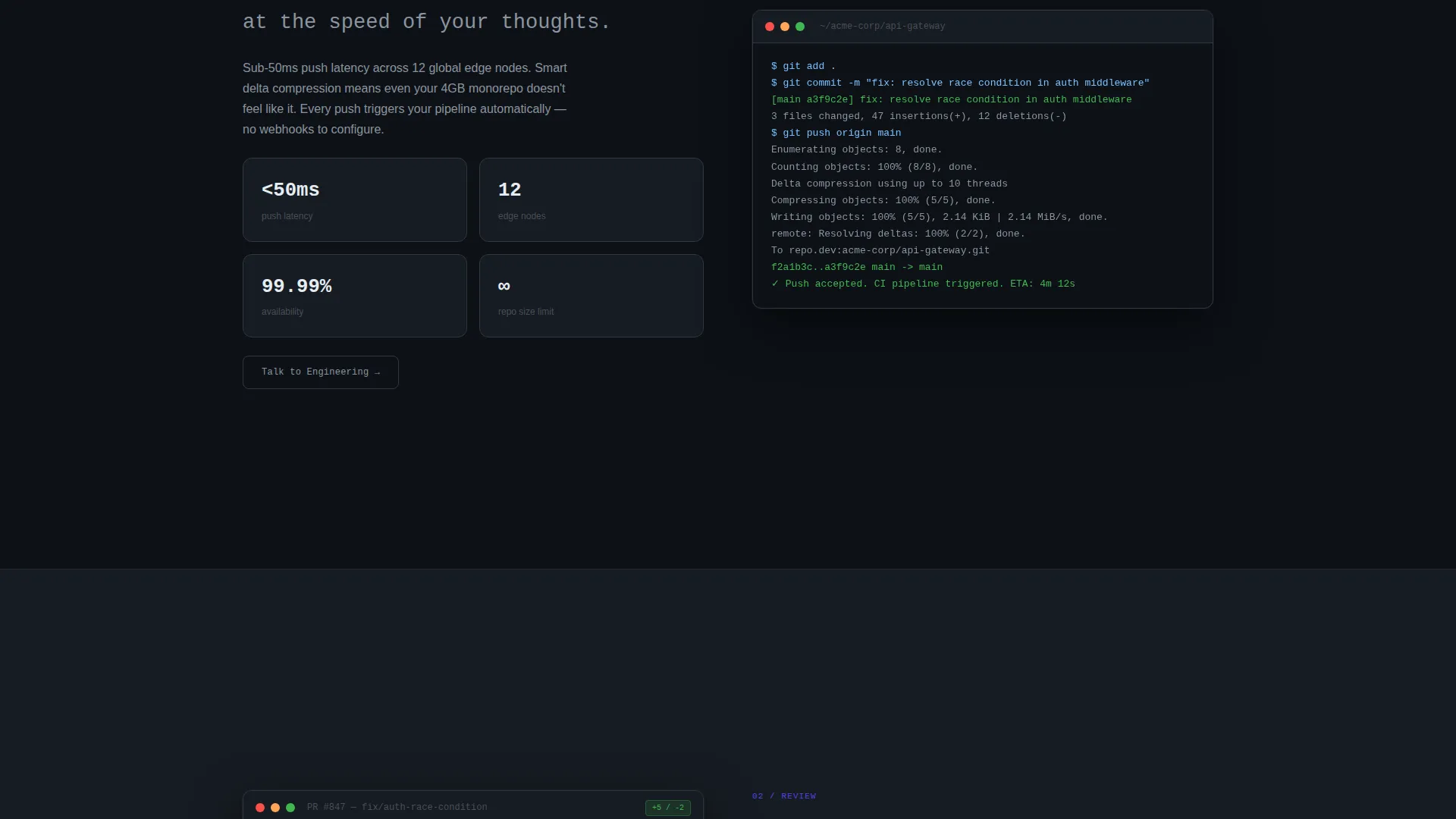Click the 'remote: Resolving deltas' line
Image resolution: width=1456 pixels, height=819 pixels.
[898, 234]
